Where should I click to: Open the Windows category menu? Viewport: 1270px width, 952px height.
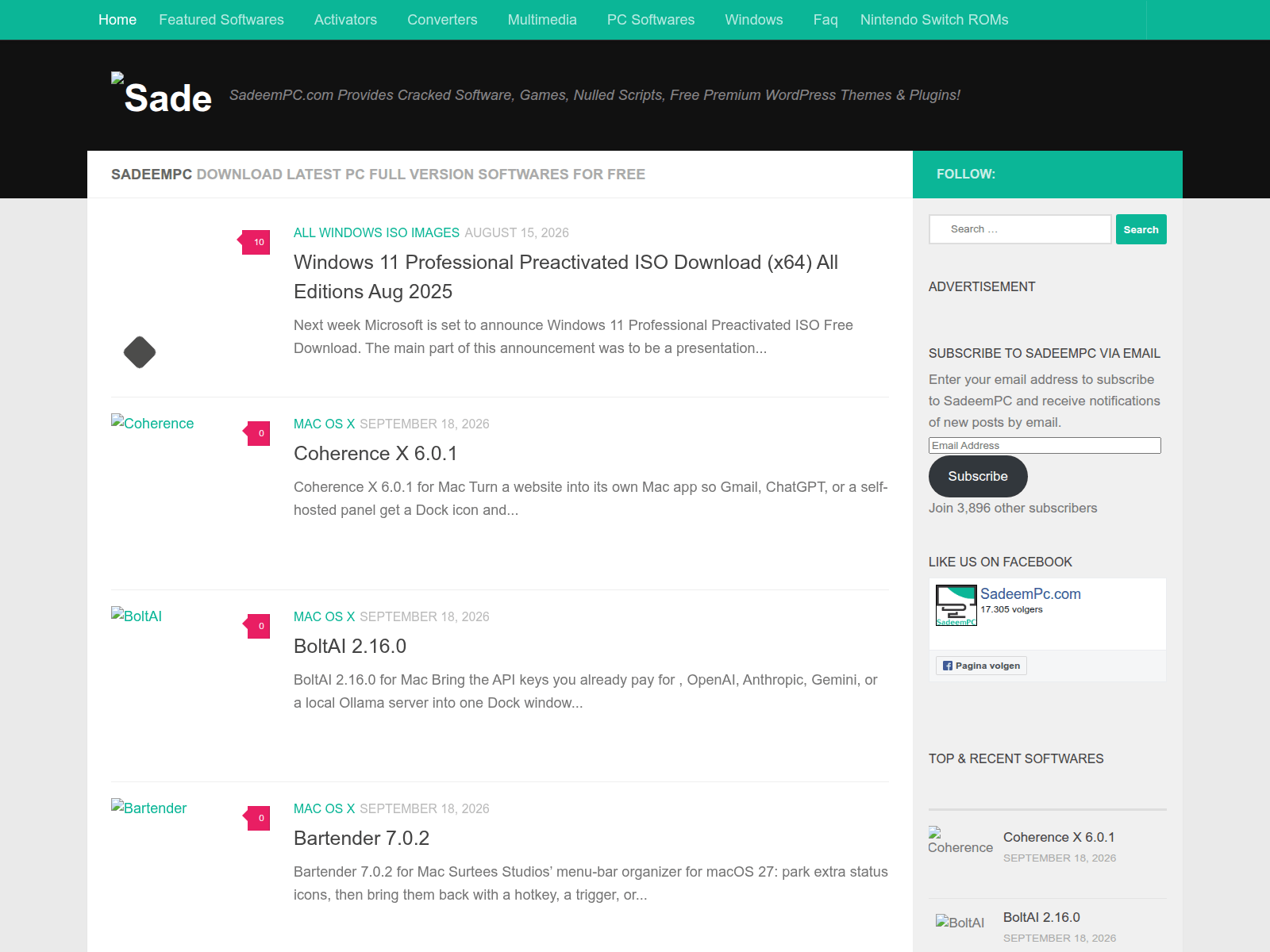point(754,20)
